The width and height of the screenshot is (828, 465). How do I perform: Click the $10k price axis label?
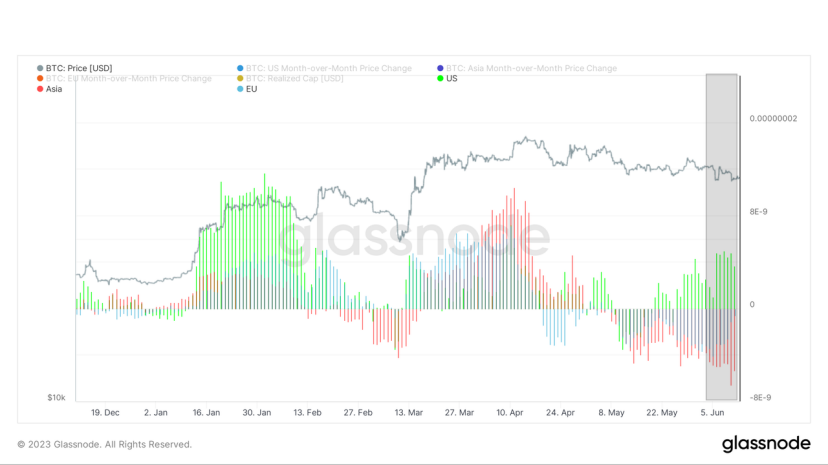[56, 397]
